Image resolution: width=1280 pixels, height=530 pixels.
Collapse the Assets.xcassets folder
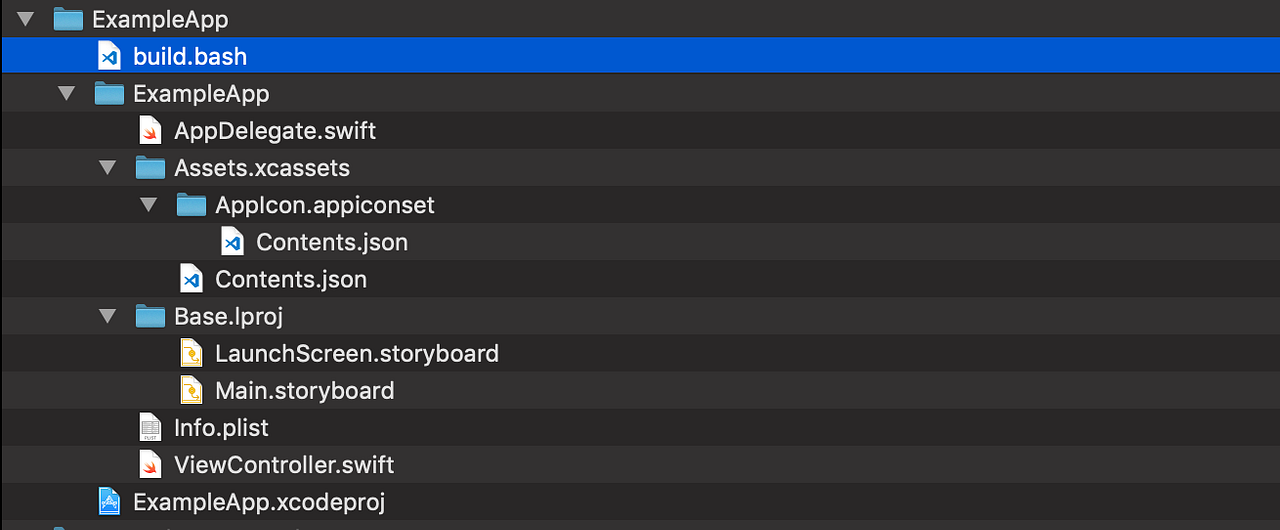108,167
